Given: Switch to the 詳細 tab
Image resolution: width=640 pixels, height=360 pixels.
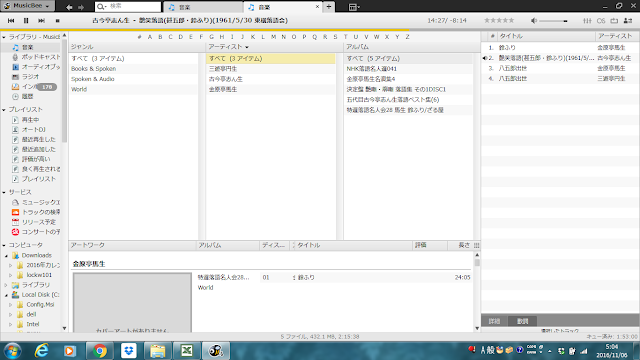Looking at the screenshot, I should point(494,321).
